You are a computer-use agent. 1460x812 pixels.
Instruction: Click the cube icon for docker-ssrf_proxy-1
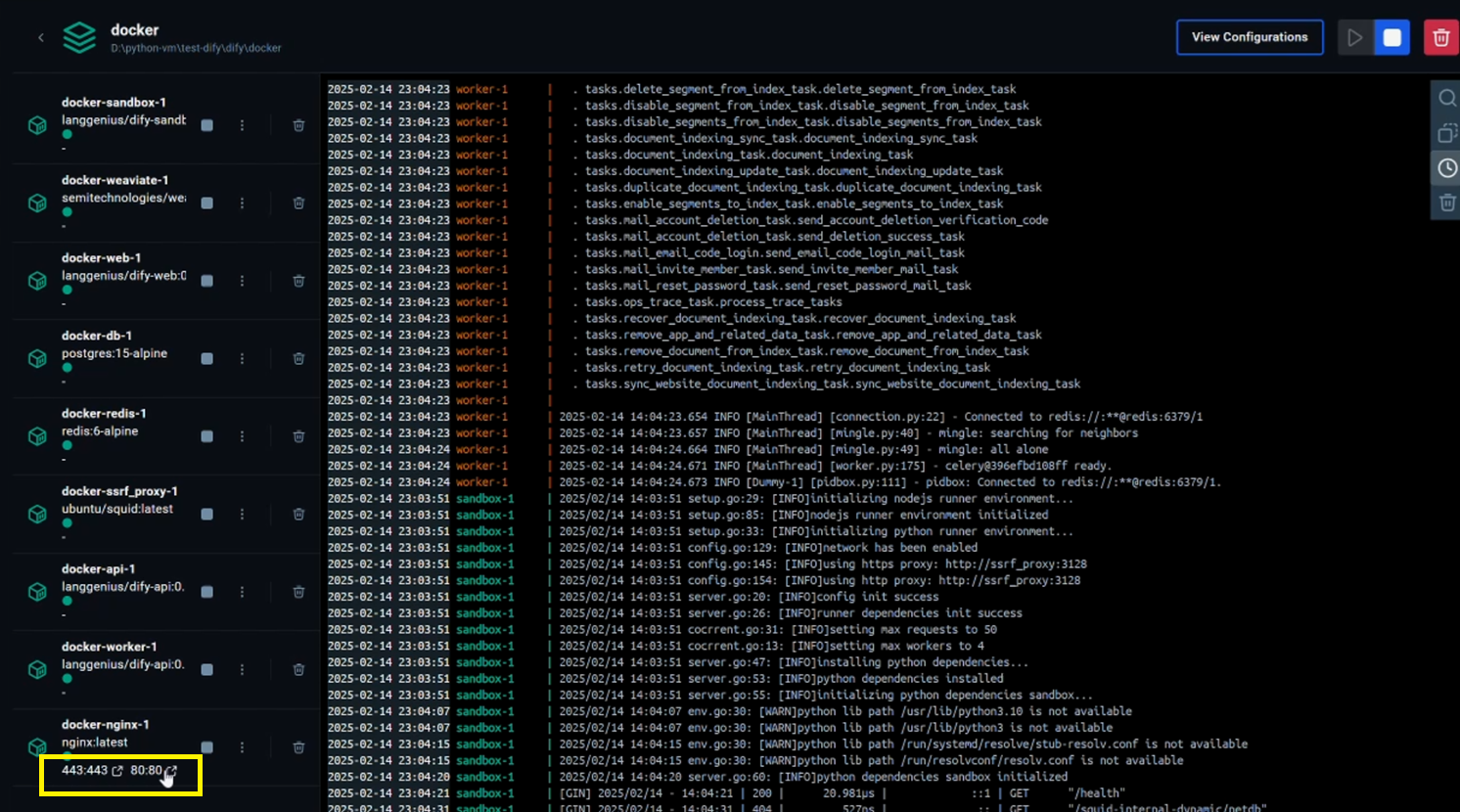coord(37,514)
